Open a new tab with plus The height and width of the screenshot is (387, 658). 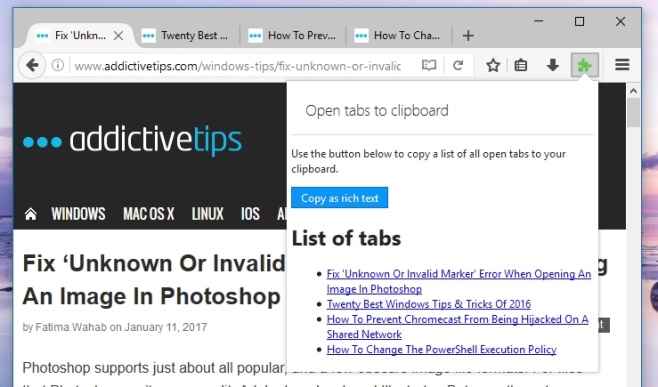coord(468,36)
